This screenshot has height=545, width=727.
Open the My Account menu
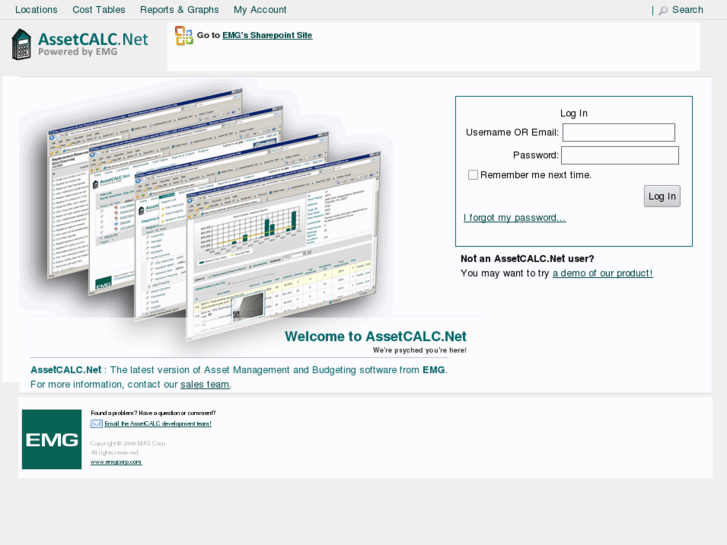[260, 10]
